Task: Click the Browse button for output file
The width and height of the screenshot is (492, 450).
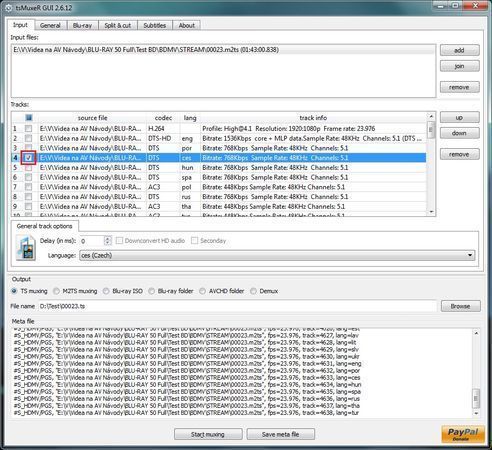Action: 461,306
